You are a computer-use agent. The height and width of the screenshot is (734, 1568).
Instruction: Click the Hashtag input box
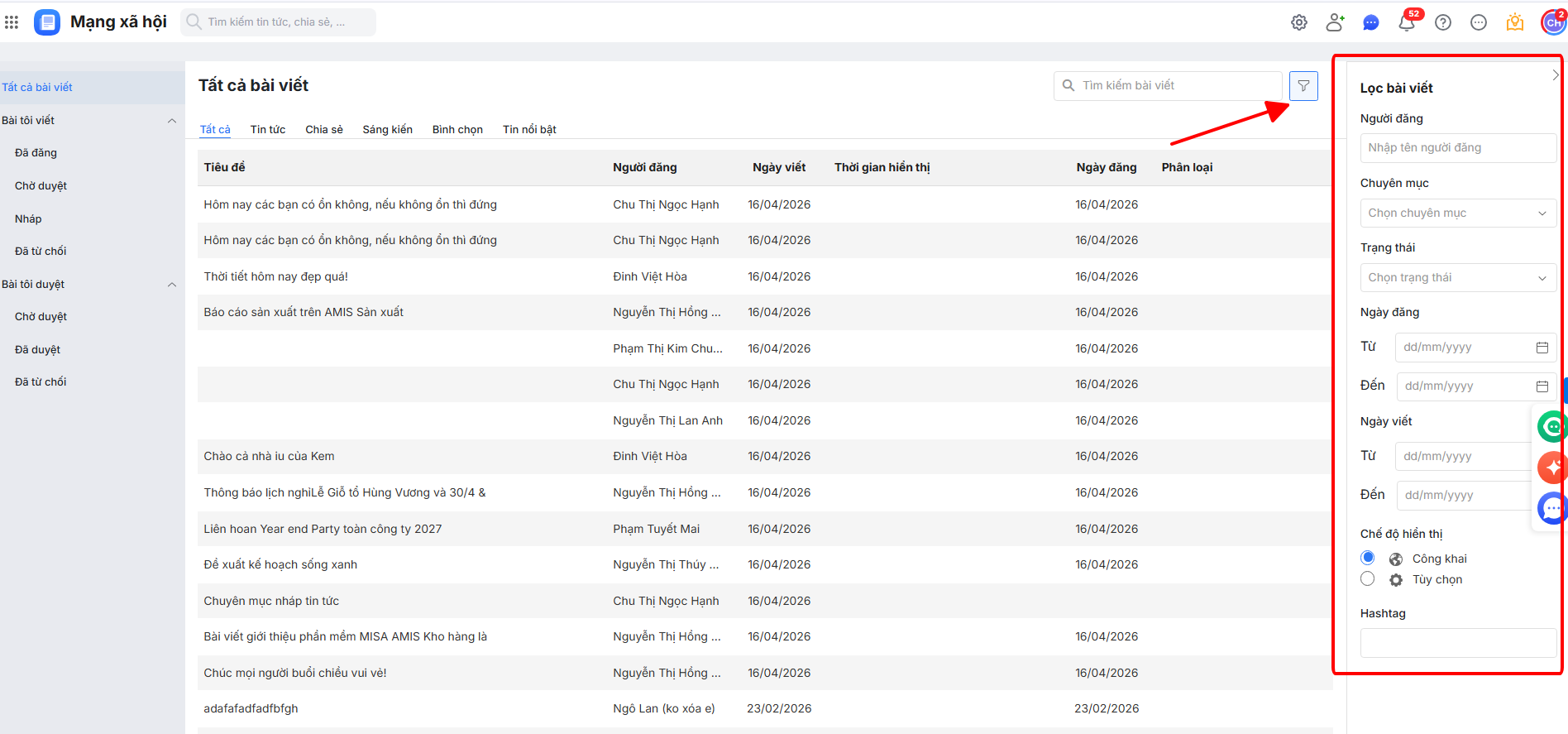pyautogui.click(x=1457, y=643)
